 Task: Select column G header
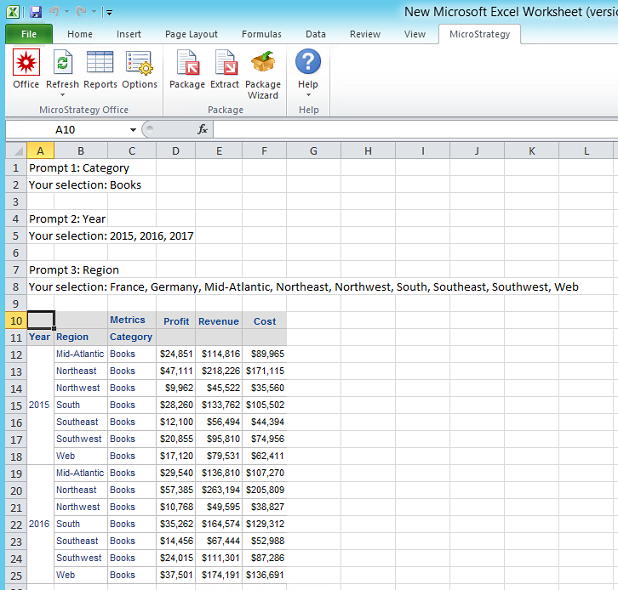click(313, 151)
